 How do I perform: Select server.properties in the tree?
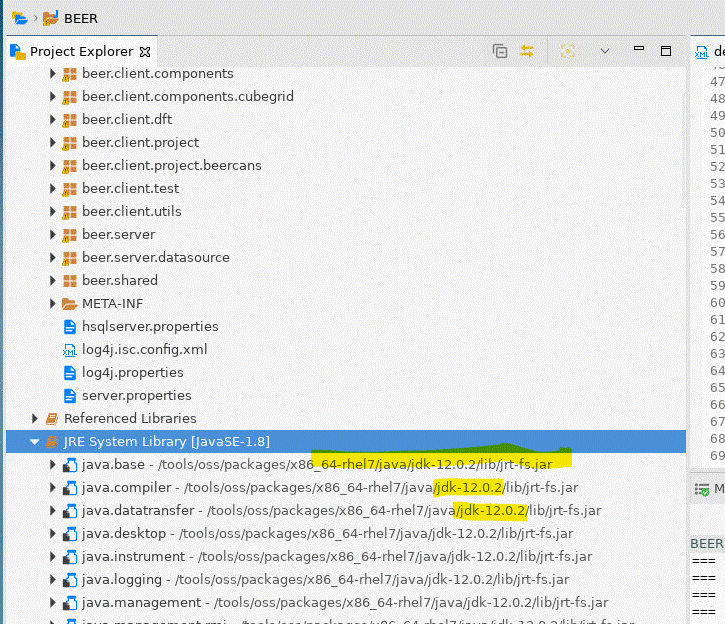coord(137,395)
